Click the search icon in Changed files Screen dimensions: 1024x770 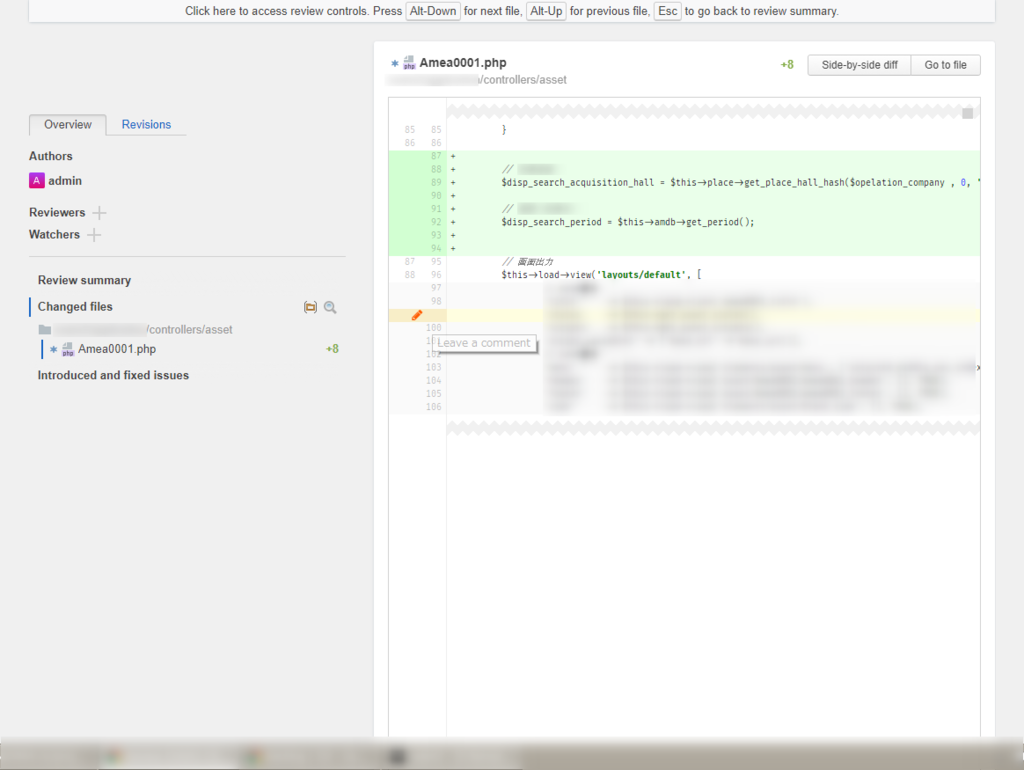pos(330,307)
